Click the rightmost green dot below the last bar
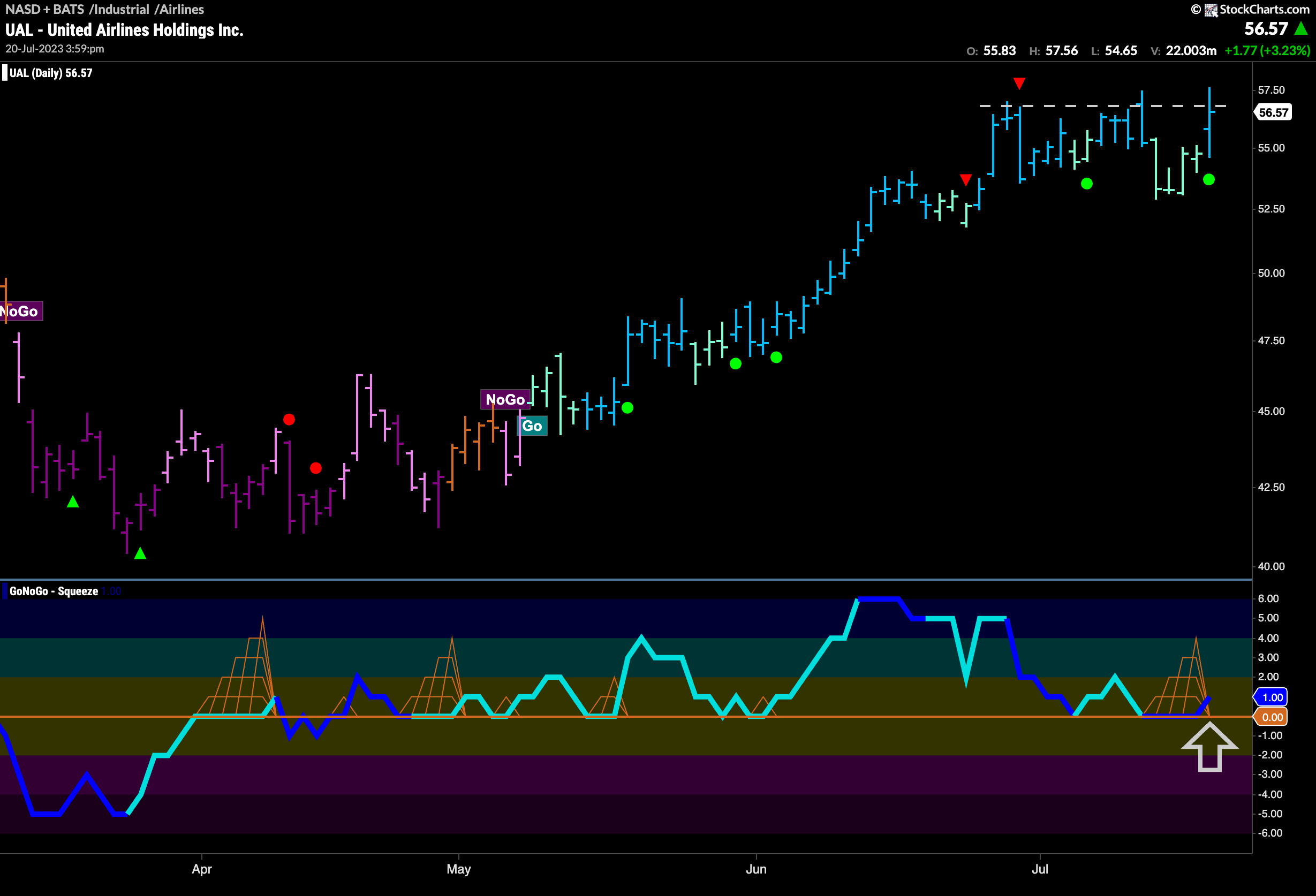This screenshot has width=1316, height=896. coord(1209,179)
